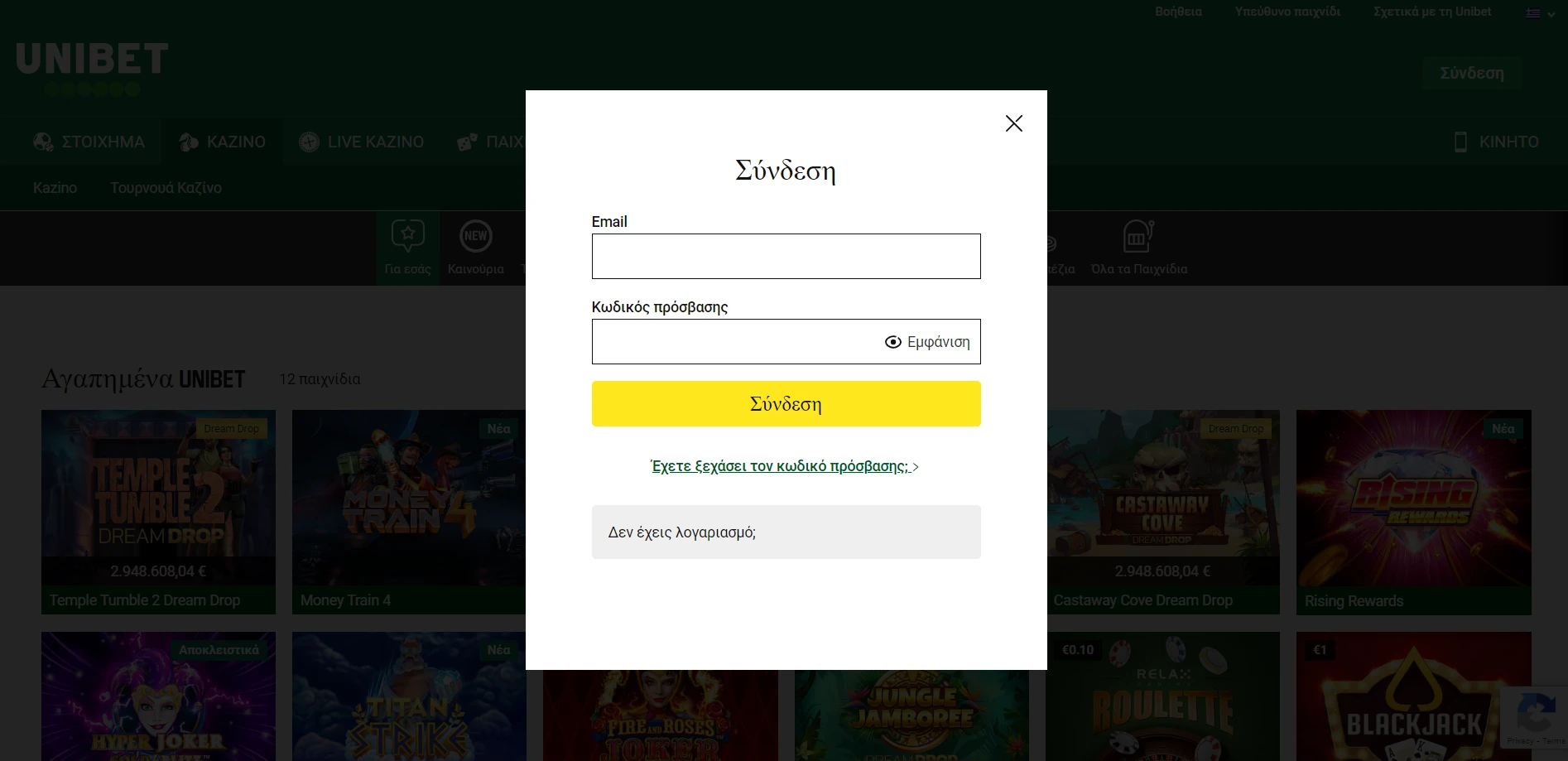The height and width of the screenshot is (761, 1568).
Task: Open the Kazino submenu link
Action: [x=55, y=188]
